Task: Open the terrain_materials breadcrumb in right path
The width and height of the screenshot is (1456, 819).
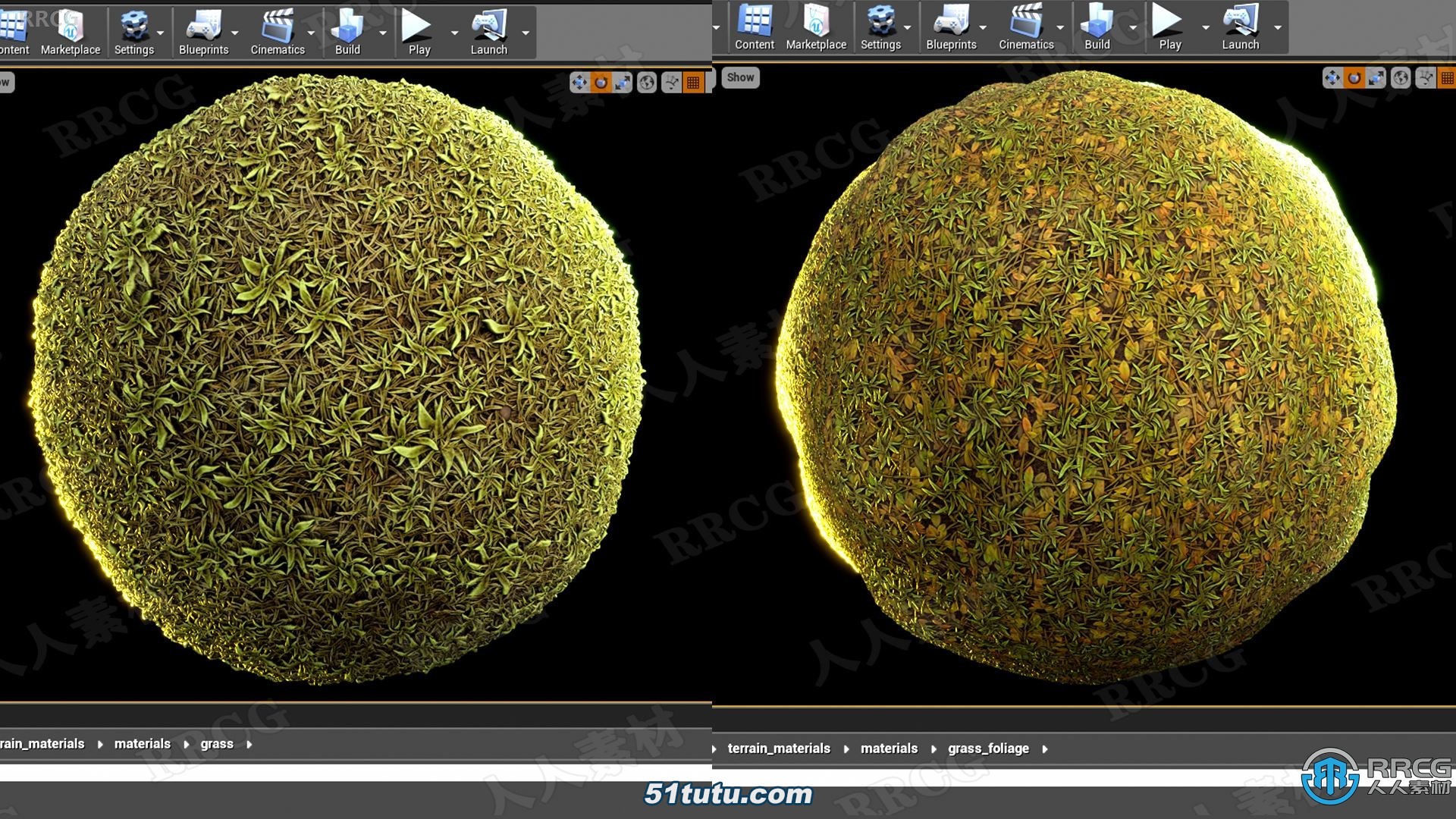Action: click(779, 748)
